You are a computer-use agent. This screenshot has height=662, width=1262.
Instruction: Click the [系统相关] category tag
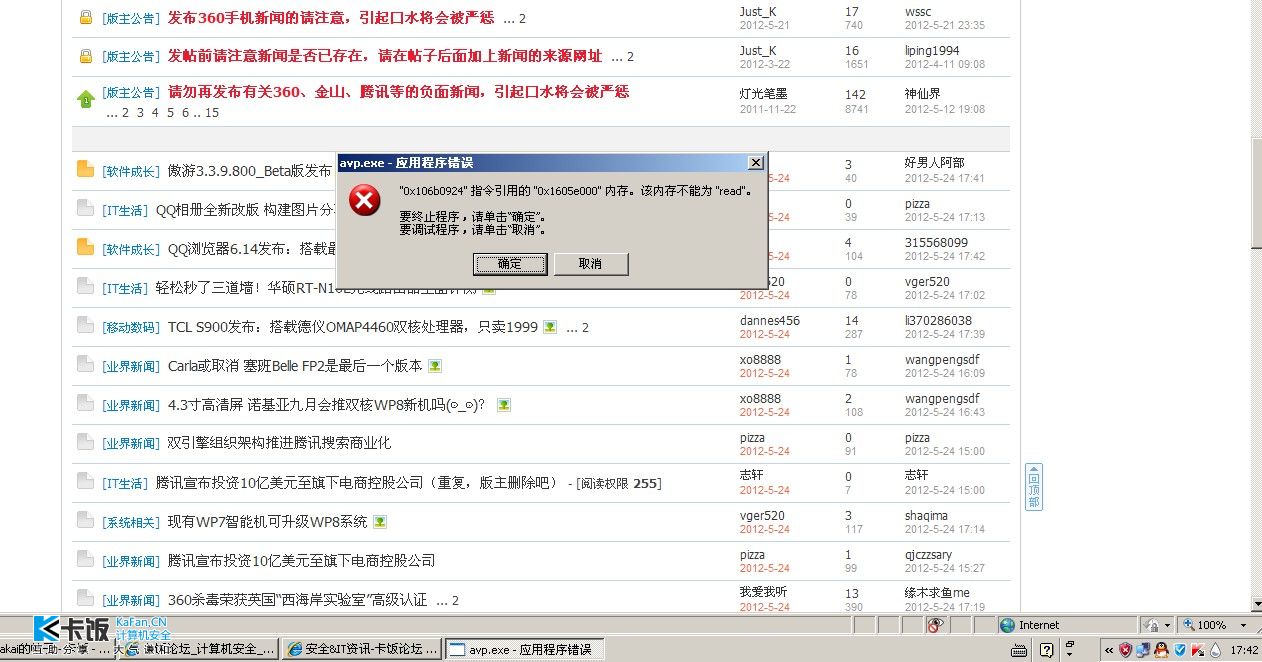tap(130, 522)
